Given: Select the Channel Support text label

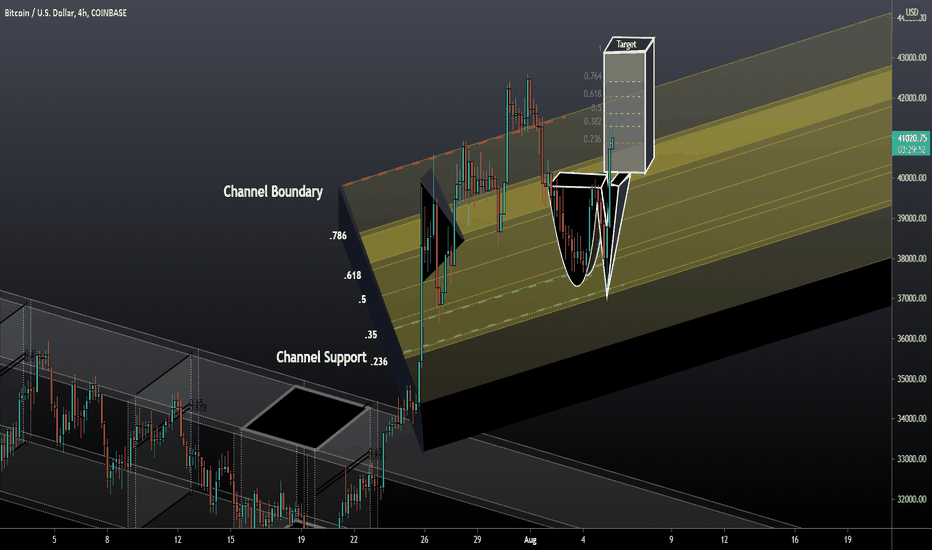Looking at the screenshot, I should [321, 357].
